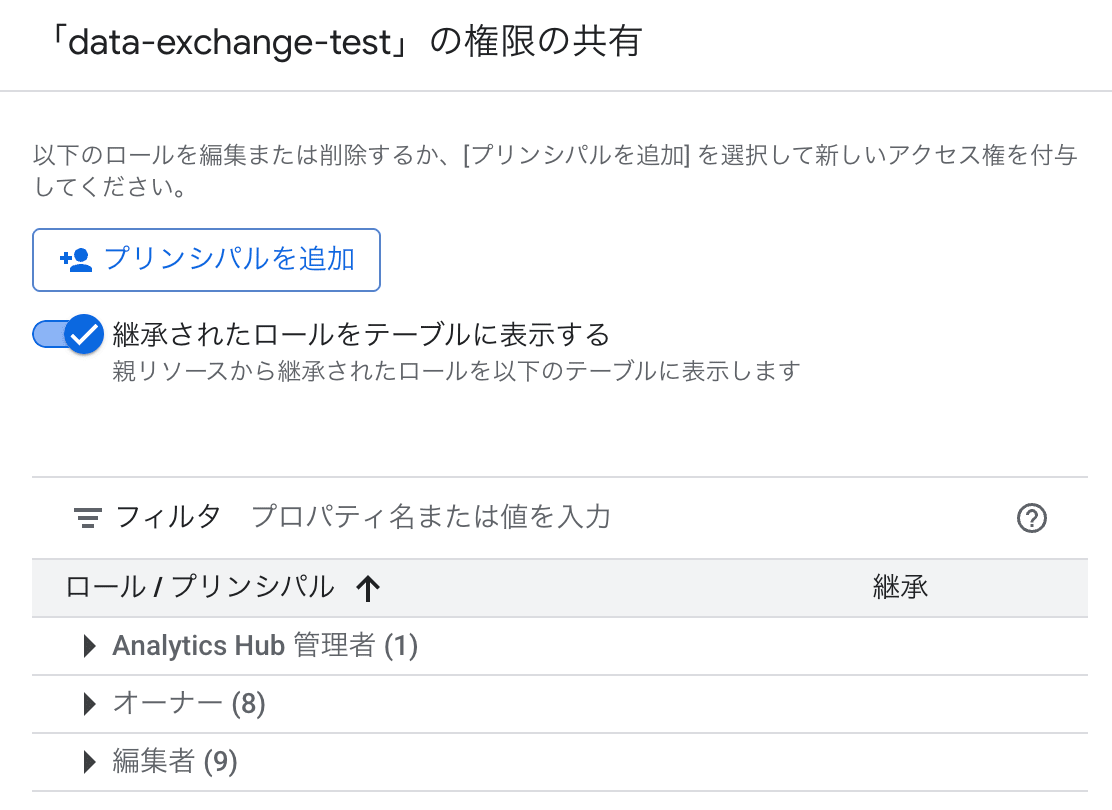Click the sort arrow on ロール / プリンシパル column
The image size is (1112, 810).
368,589
